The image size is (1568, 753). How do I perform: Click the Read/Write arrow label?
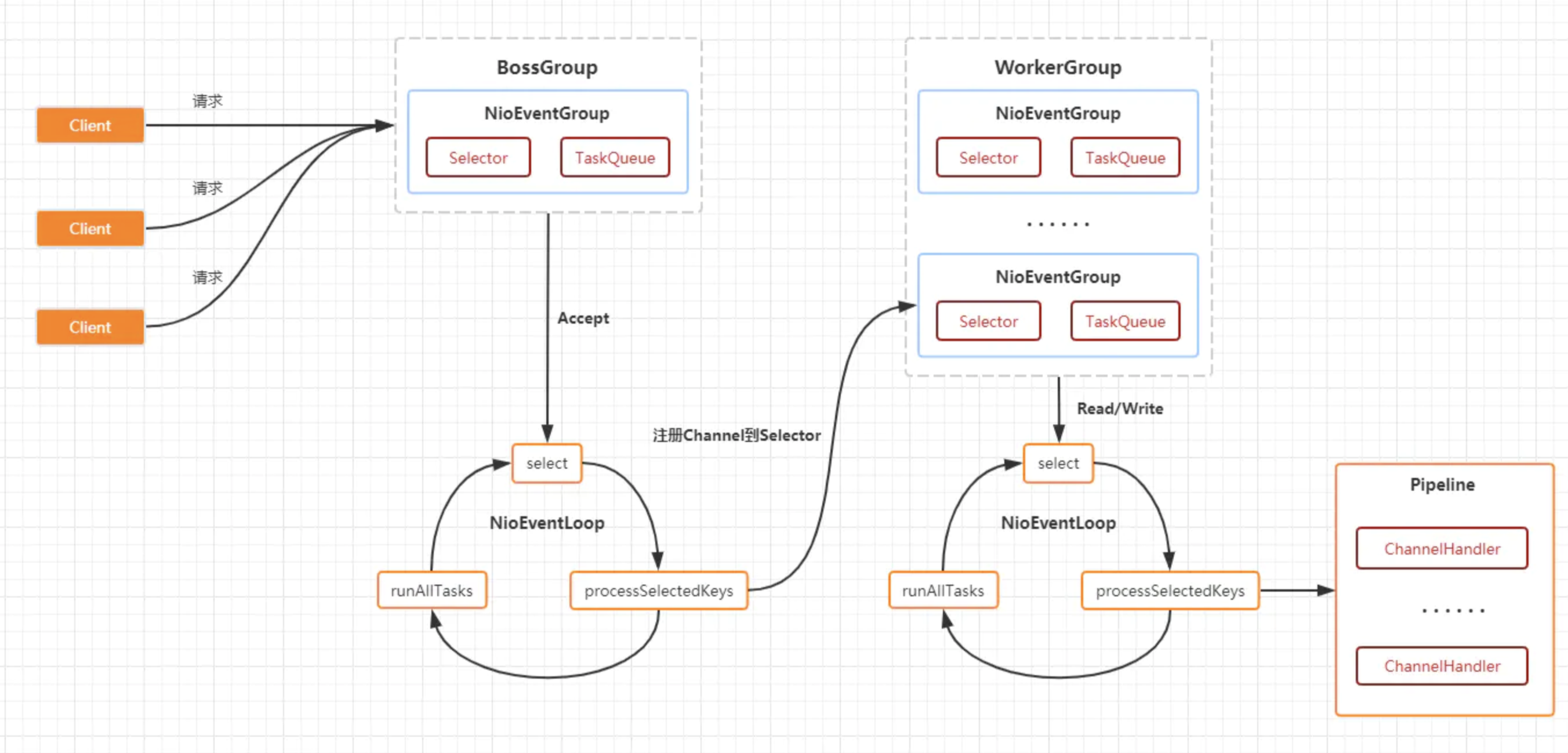pyautogui.click(x=1119, y=408)
